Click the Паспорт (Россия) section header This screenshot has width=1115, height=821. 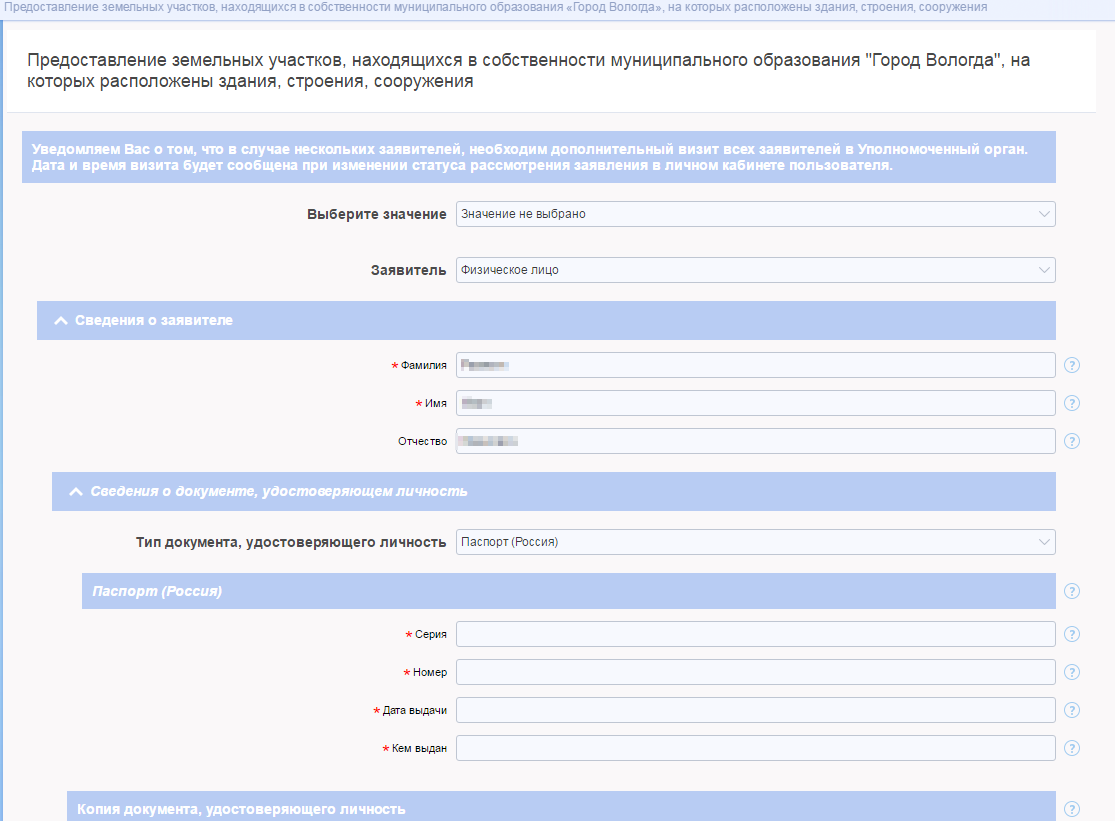(568, 591)
